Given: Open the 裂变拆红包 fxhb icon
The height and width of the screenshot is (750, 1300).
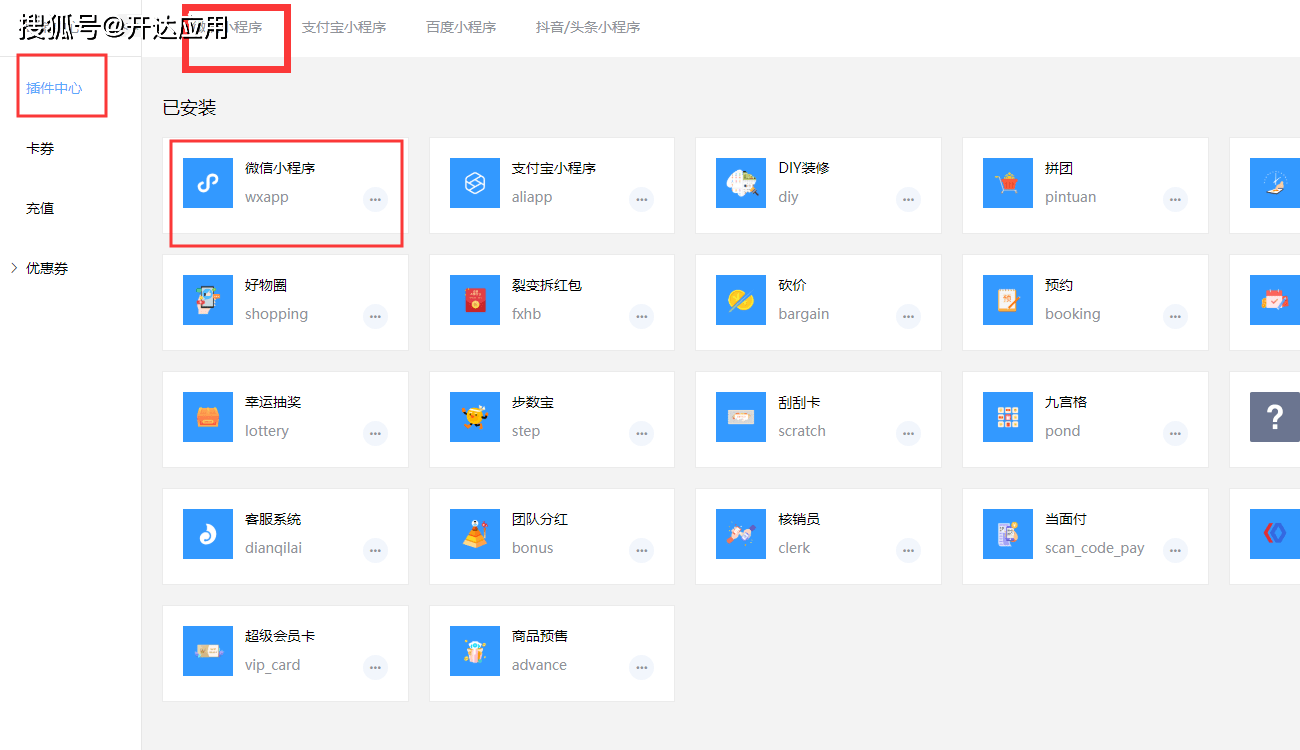Looking at the screenshot, I should (475, 300).
